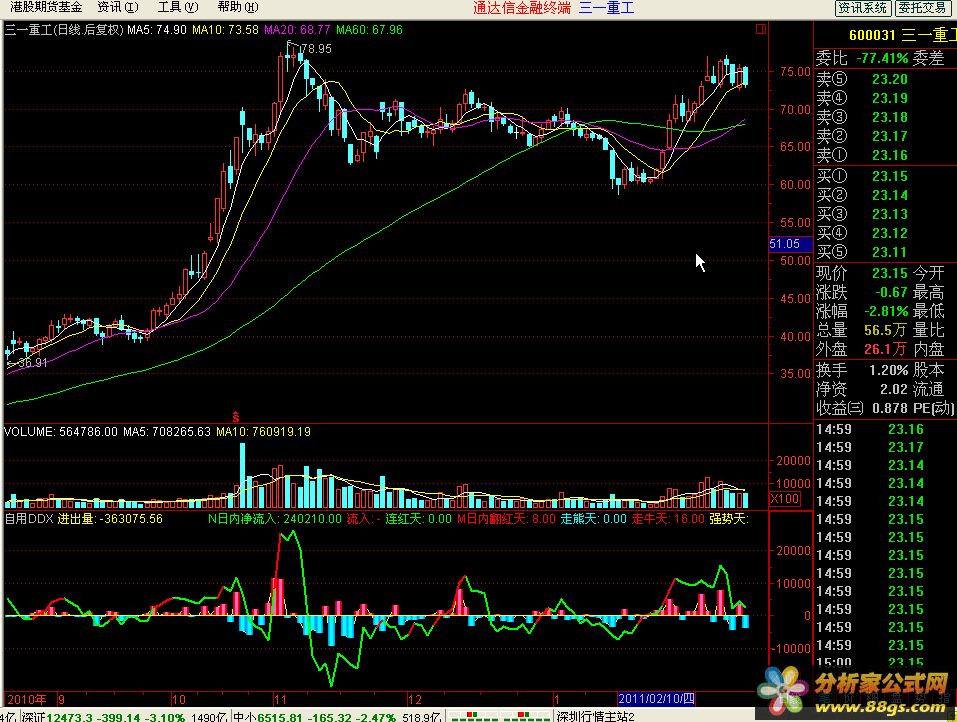Click the 现价 23.15 row
The height and width of the screenshot is (722, 957).
tap(862, 273)
